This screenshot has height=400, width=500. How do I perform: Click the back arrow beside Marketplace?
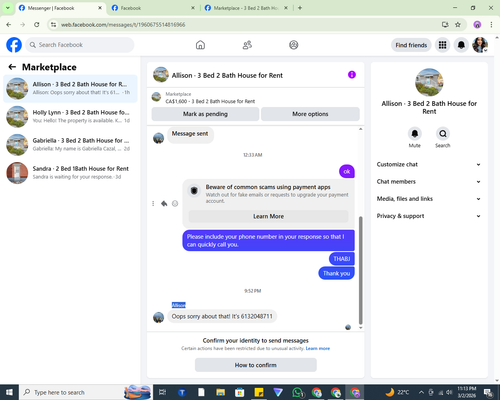click(12, 67)
